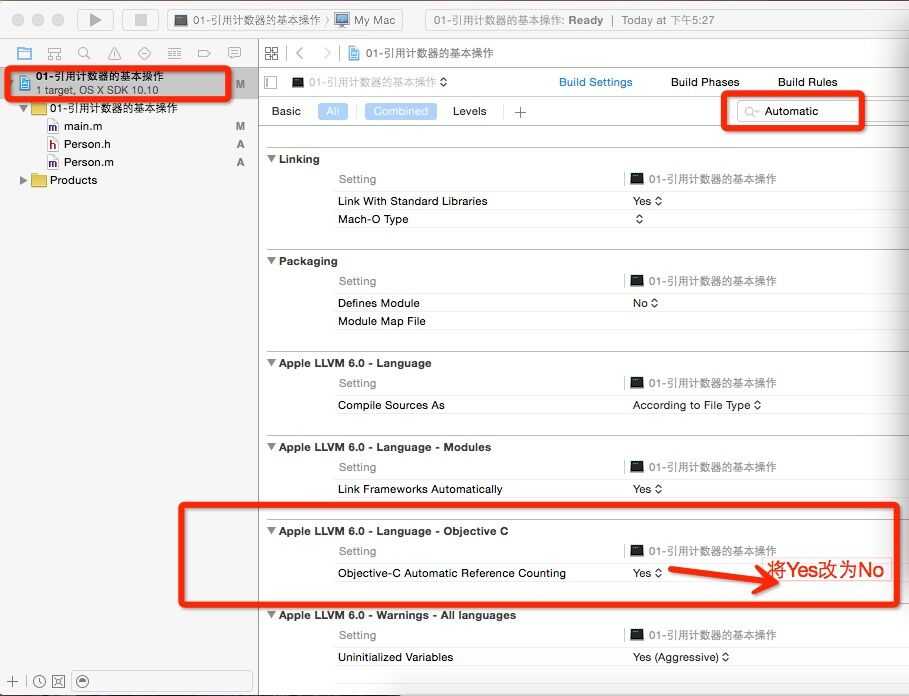This screenshot has height=696, width=909.
Task: Choose scheme in toolbar selector
Action: (x=248, y=20)
